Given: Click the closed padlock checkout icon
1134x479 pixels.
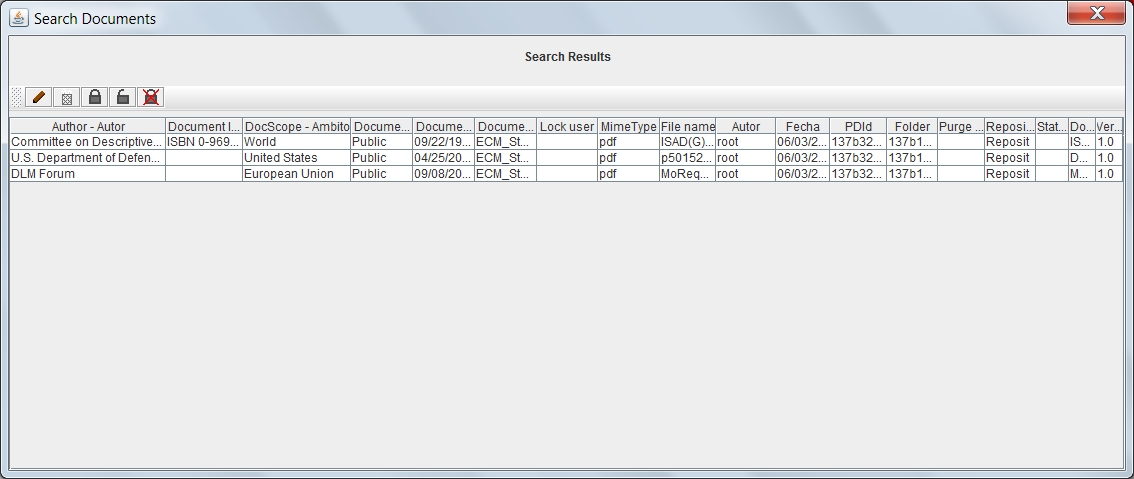Looking at the screenshot, I should tap(95, 97).
